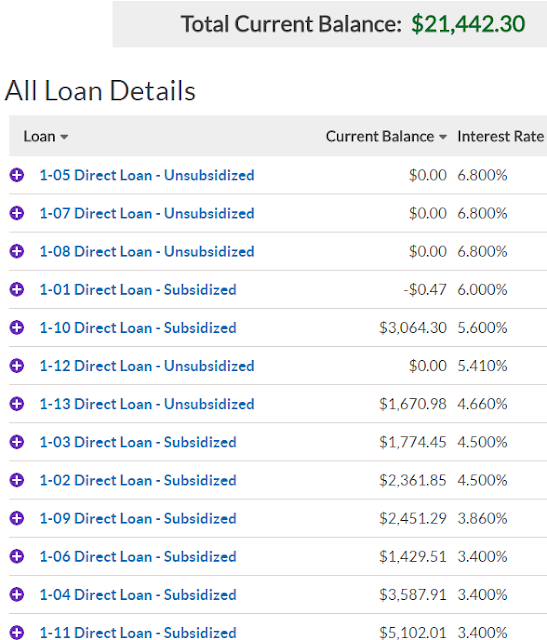
Task: Expand loan 1-07 using its plus icon
Action: pos(17,213)
